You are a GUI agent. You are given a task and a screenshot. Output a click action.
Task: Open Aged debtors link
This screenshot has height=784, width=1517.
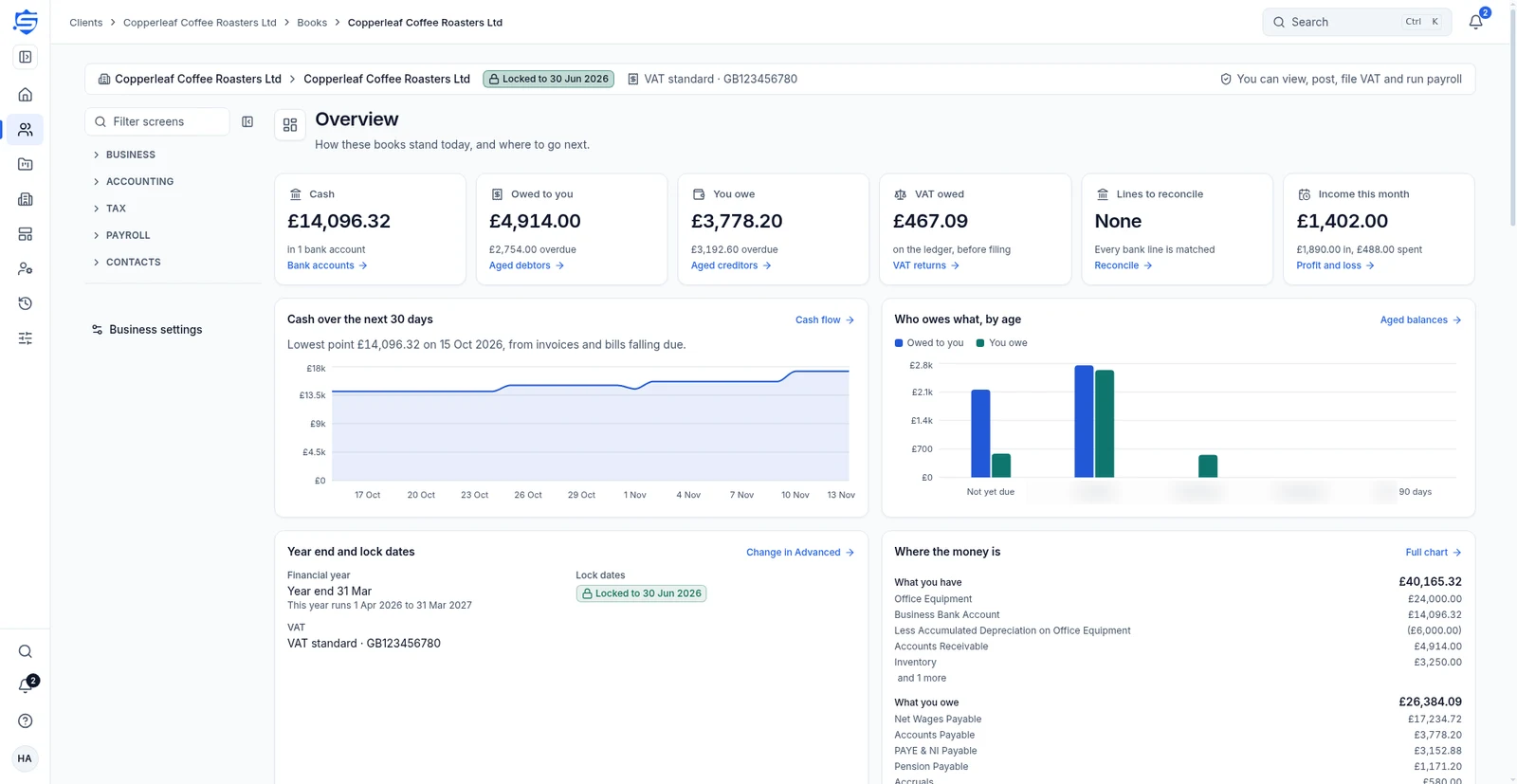(x=526, y=265)
